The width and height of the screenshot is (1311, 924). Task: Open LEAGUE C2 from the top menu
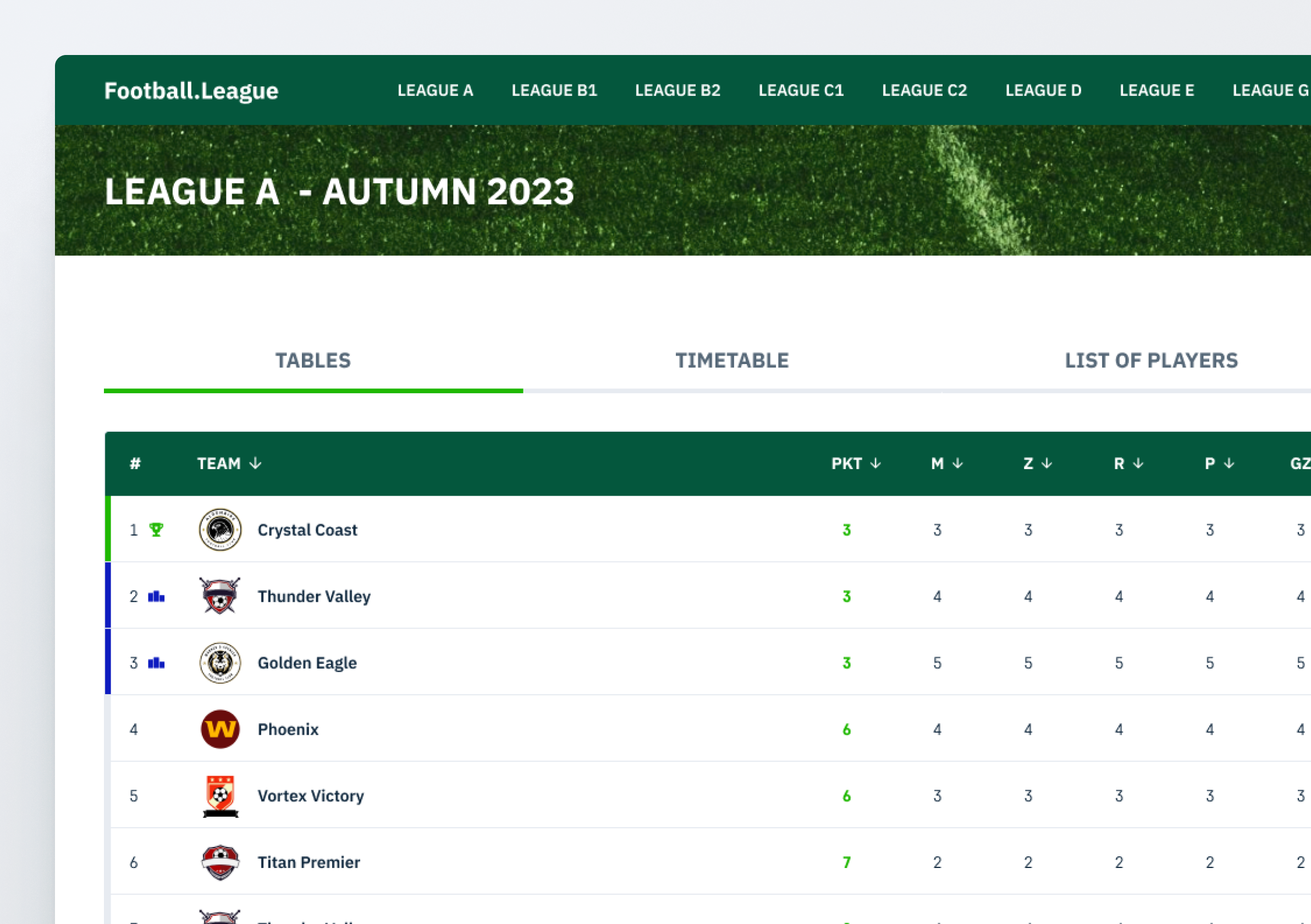tap(924, 90)
